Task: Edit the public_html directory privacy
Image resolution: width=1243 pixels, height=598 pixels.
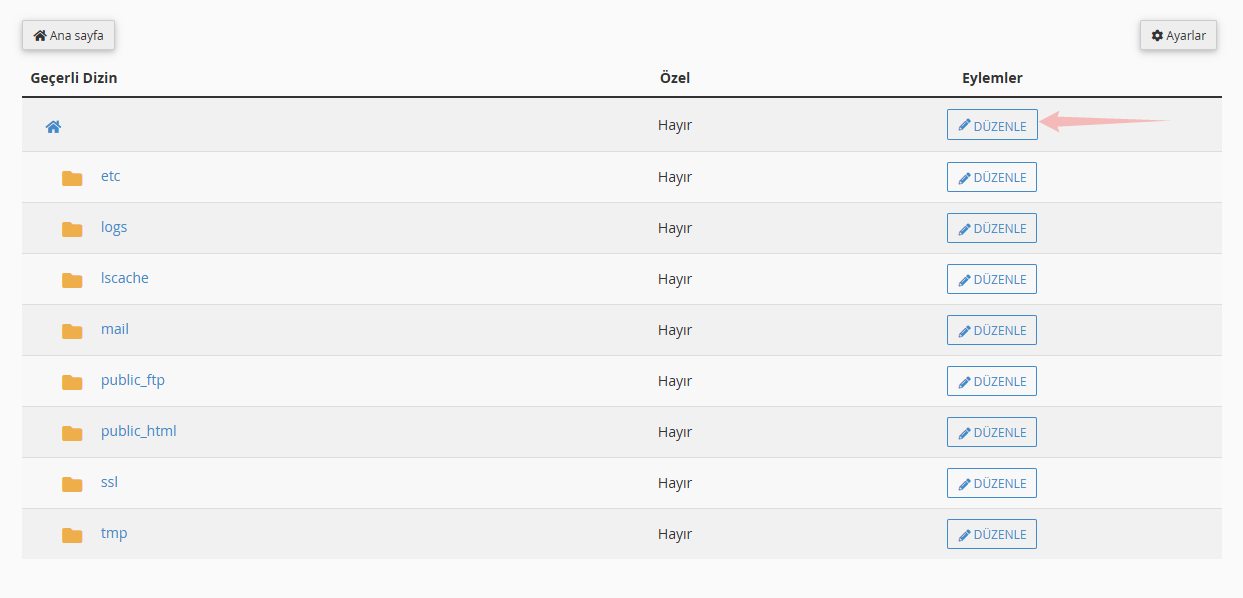Action: coord(991,432)
